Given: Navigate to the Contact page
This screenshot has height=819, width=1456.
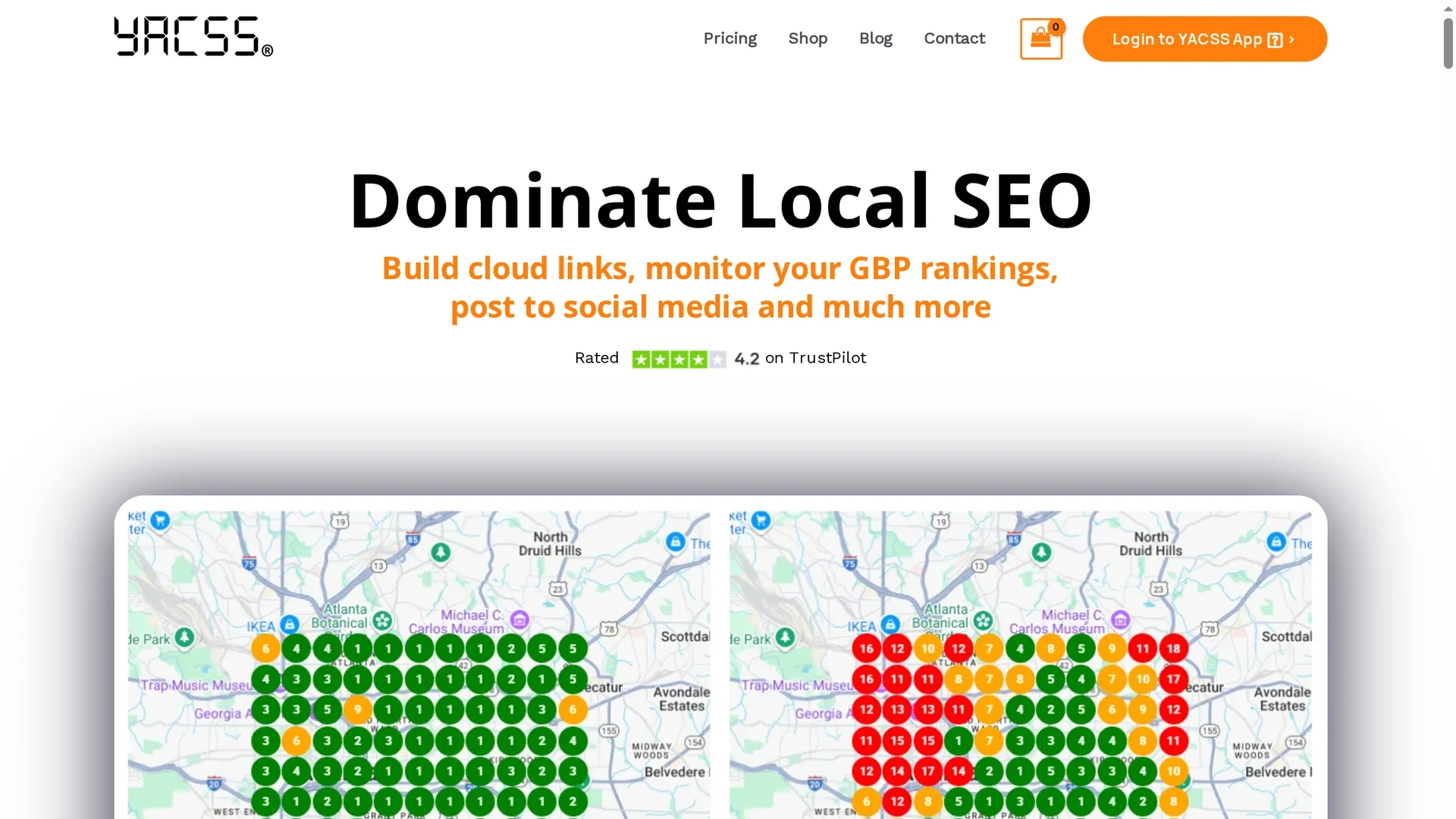Looking at the screenshot, I should (954, 39).
